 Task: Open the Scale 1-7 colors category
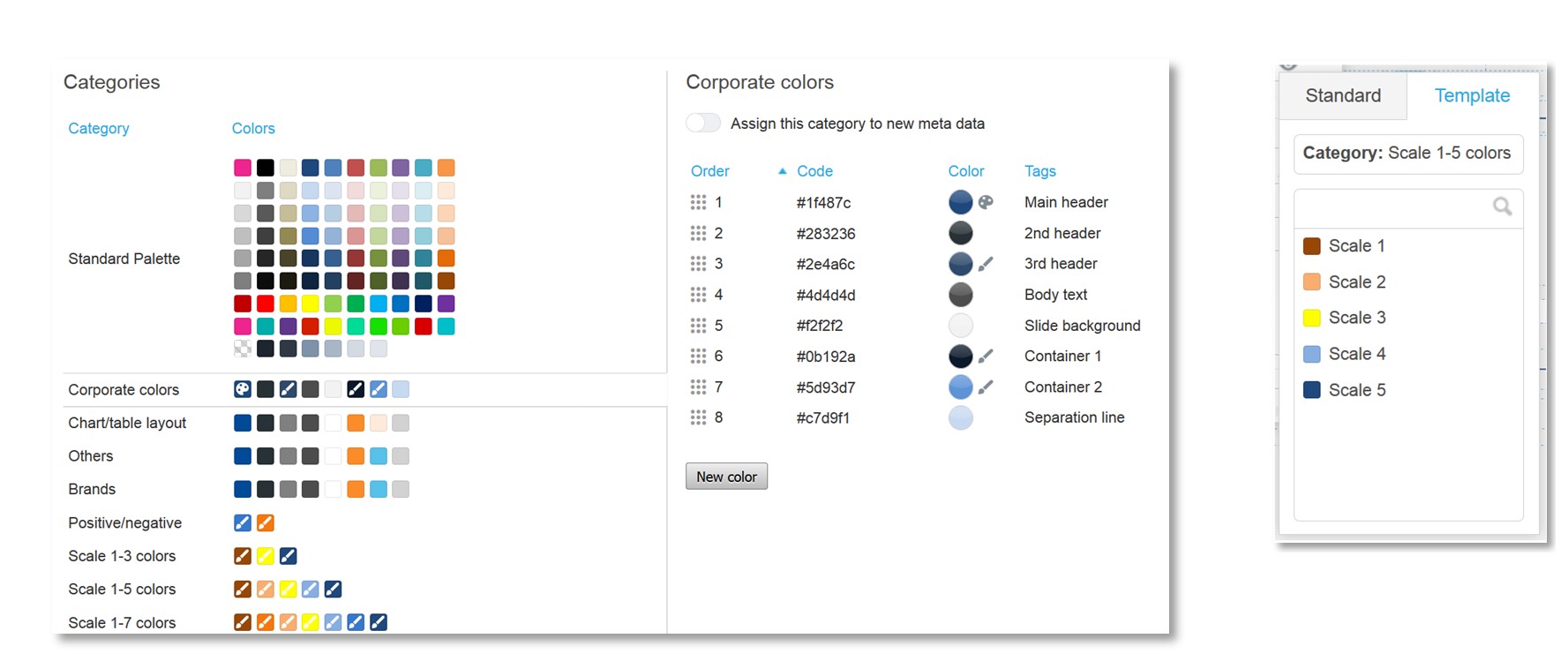pos(122,622)
